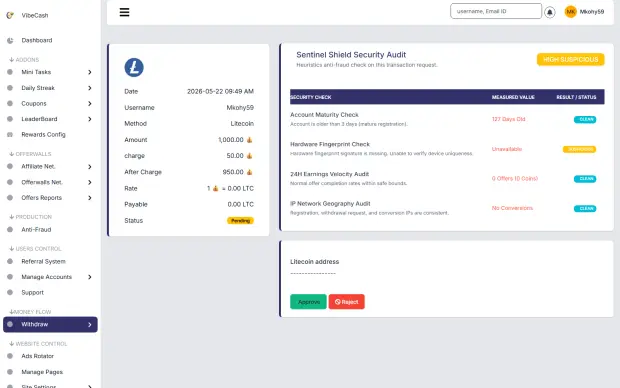Expand the Mini Tasks chevron
This screenshot has height=388, width=620.
[x=90, y=72]
